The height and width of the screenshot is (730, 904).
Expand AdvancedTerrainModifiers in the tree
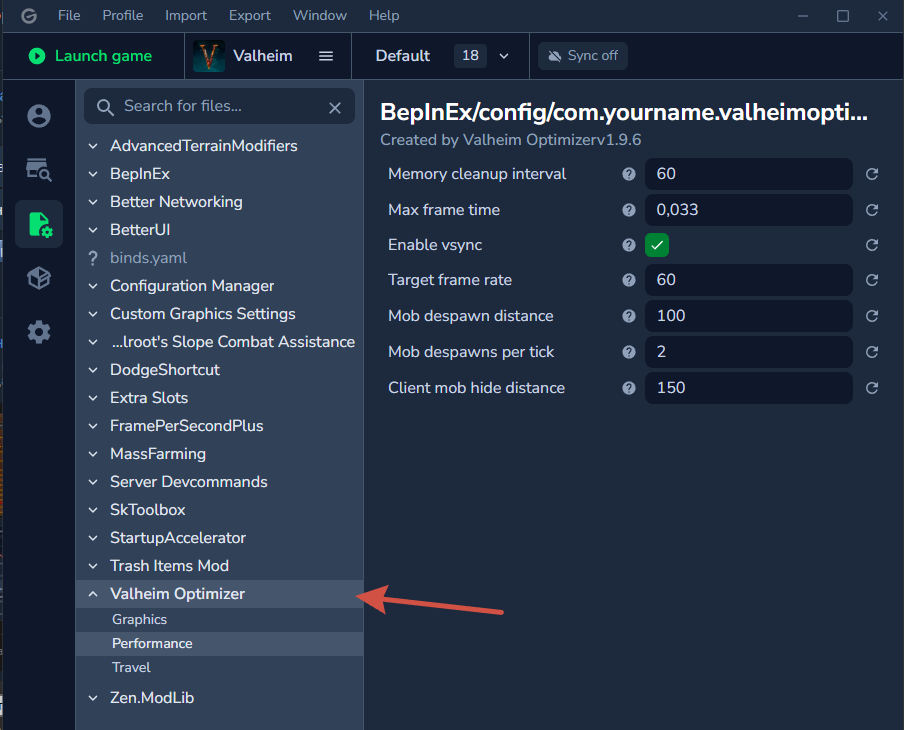coord(219,146)
